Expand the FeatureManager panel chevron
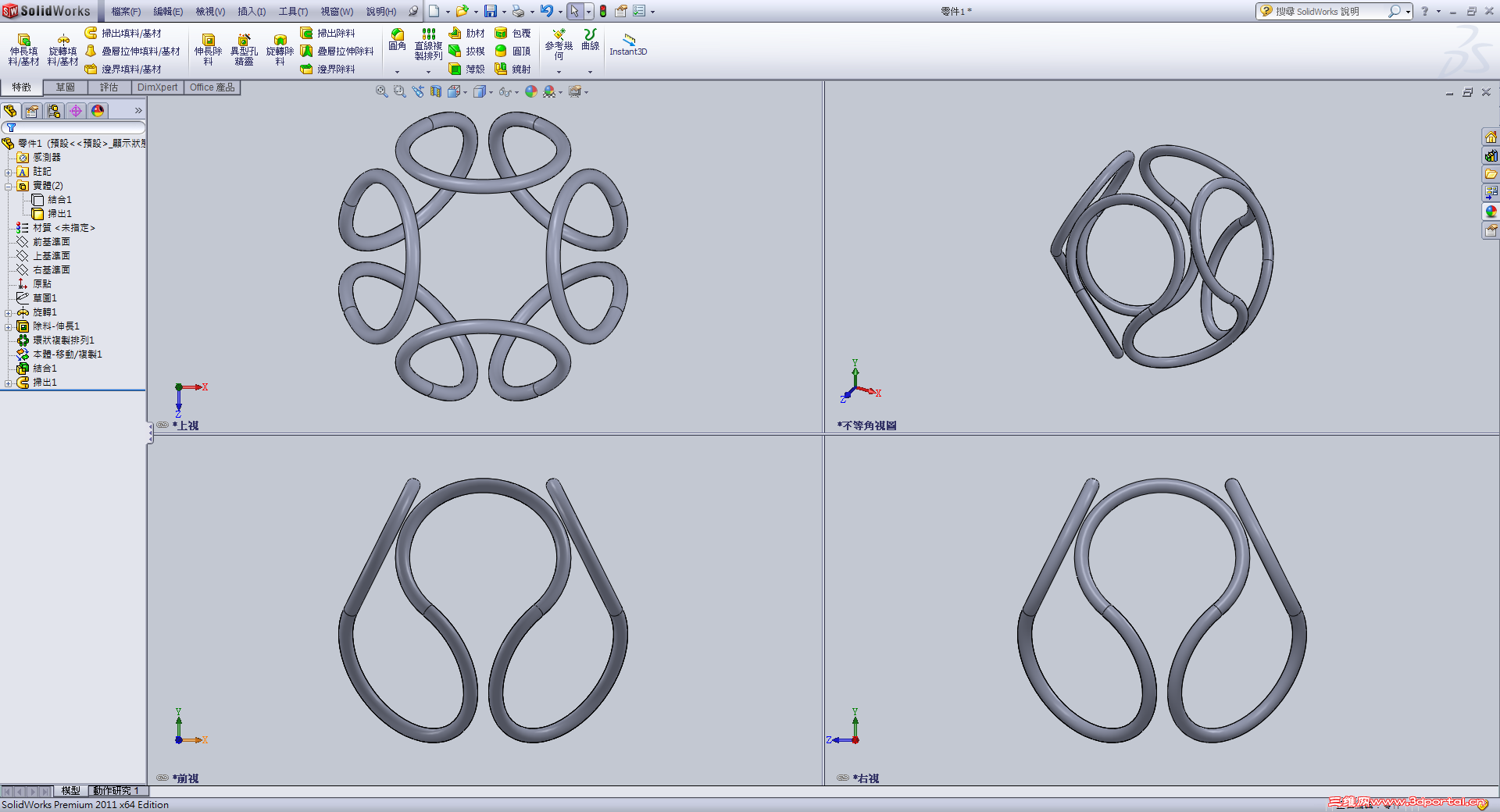1500x812 pixels. [138, 111]
